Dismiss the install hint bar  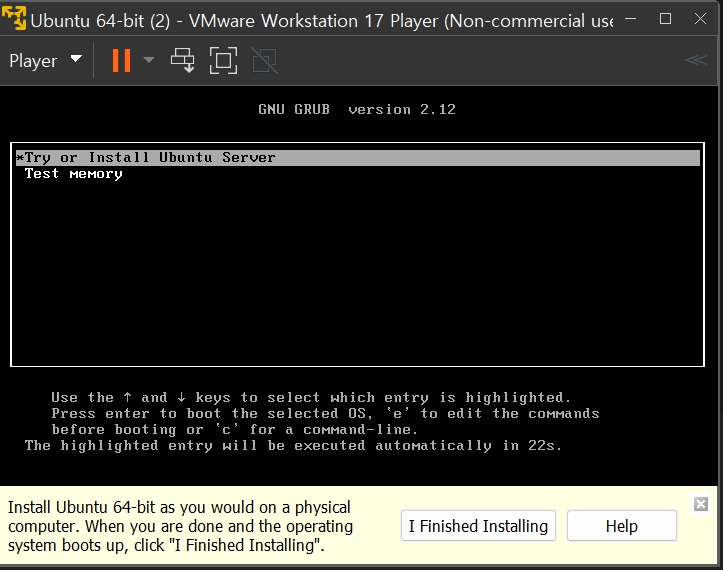[x=701, y=504]
